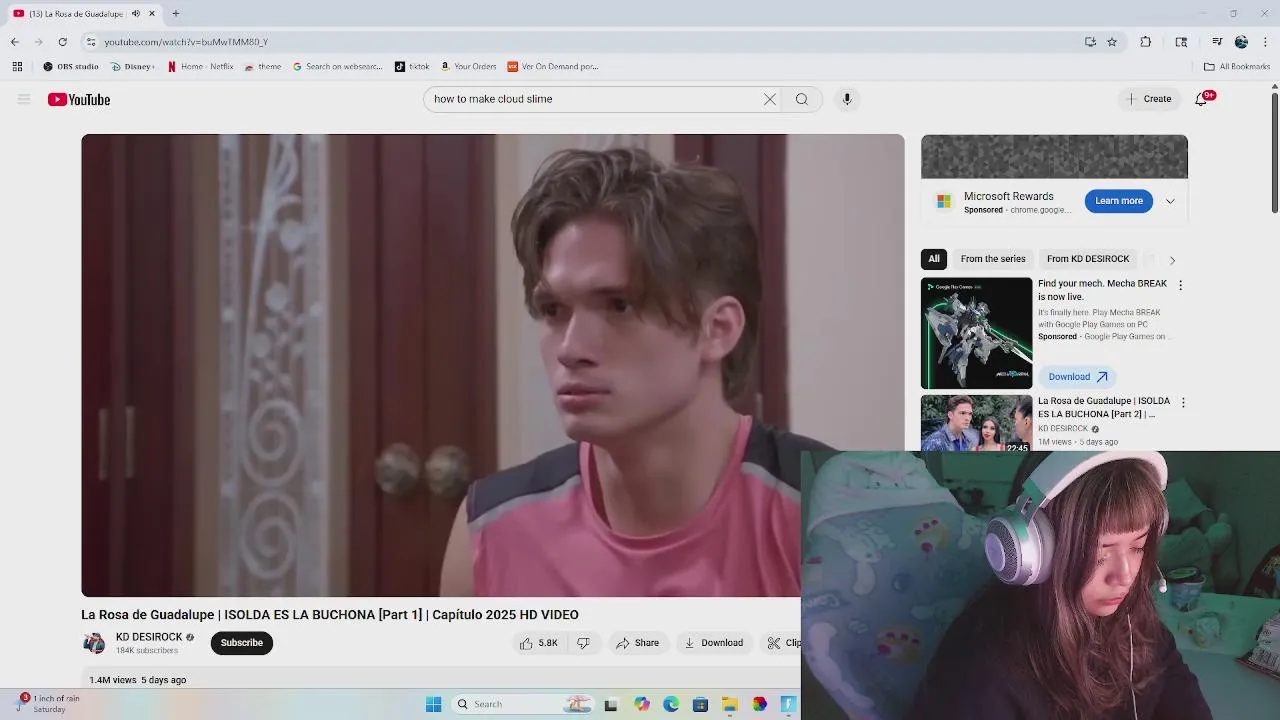The image size is (1280, 720).
Task: Reload the page with the refresh icon
Action: [x=62, y=42]
